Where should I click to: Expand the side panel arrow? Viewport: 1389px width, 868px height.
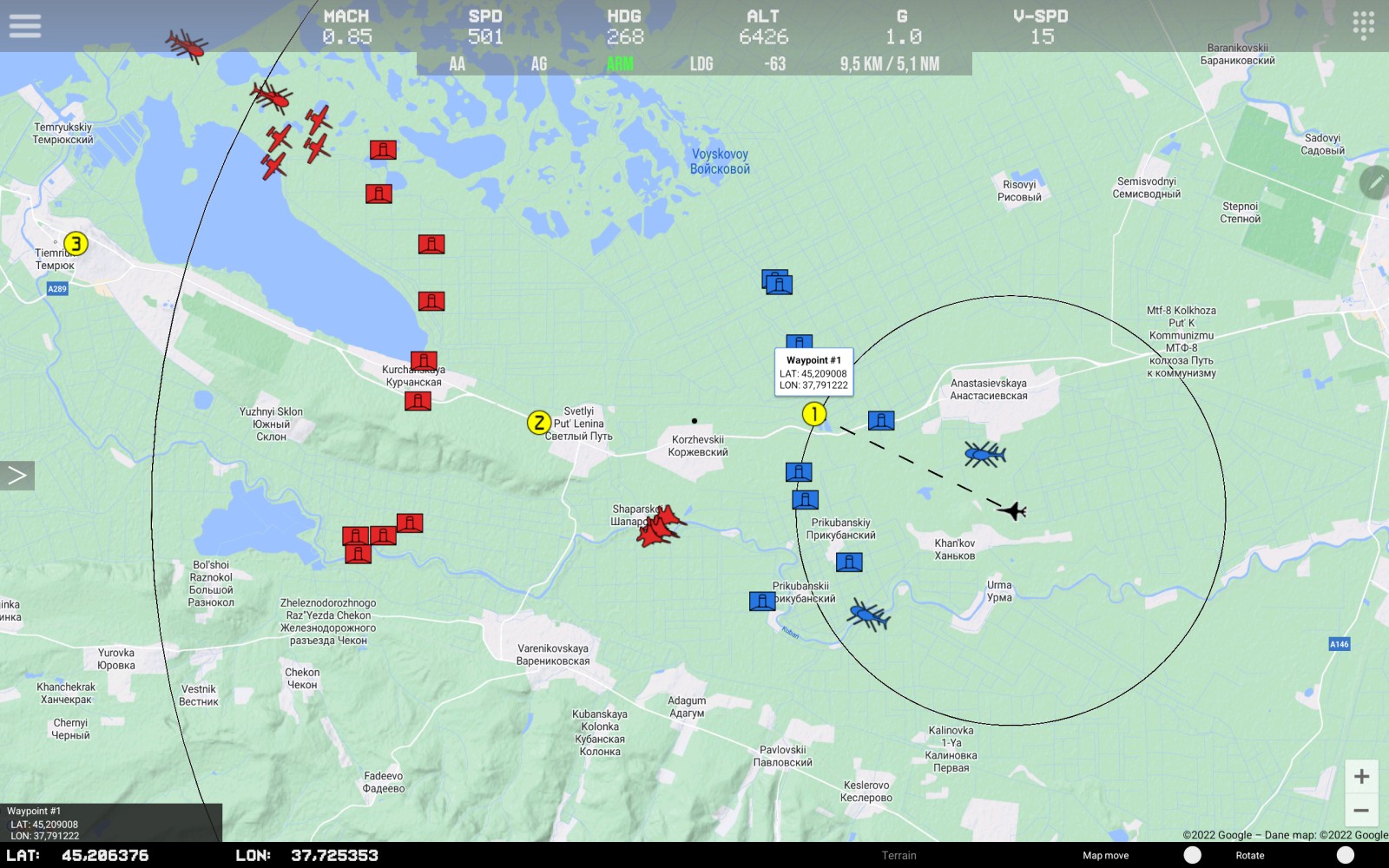(16, 476)
